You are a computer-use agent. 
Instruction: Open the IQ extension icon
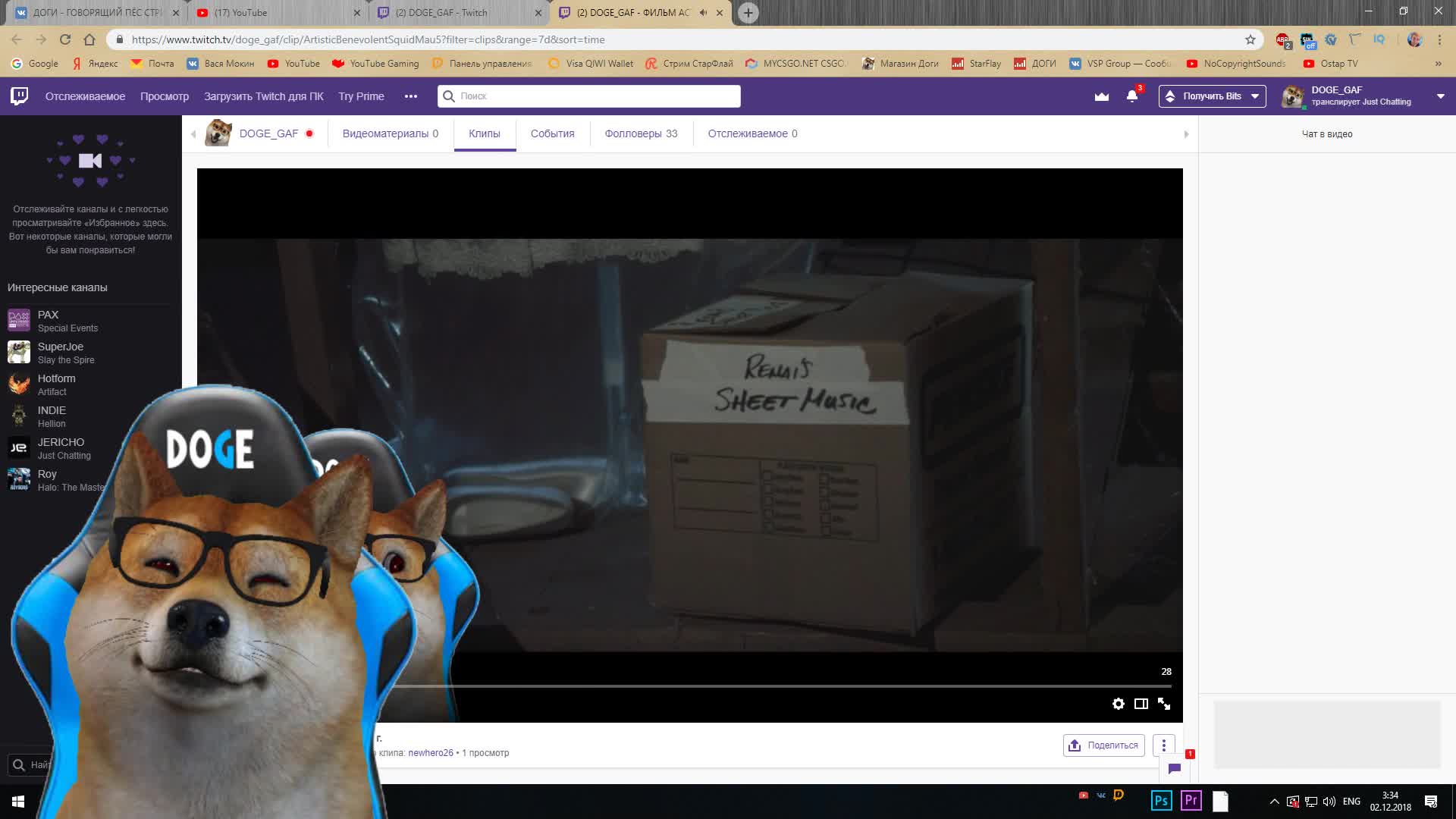[1379, 39]
